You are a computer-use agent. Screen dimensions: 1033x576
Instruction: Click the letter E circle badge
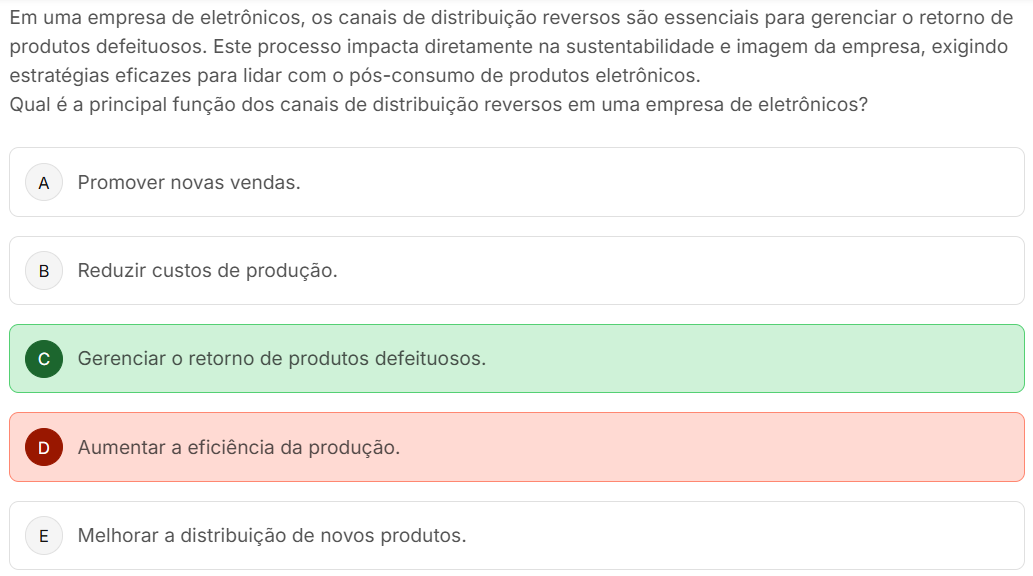[43, 536]
